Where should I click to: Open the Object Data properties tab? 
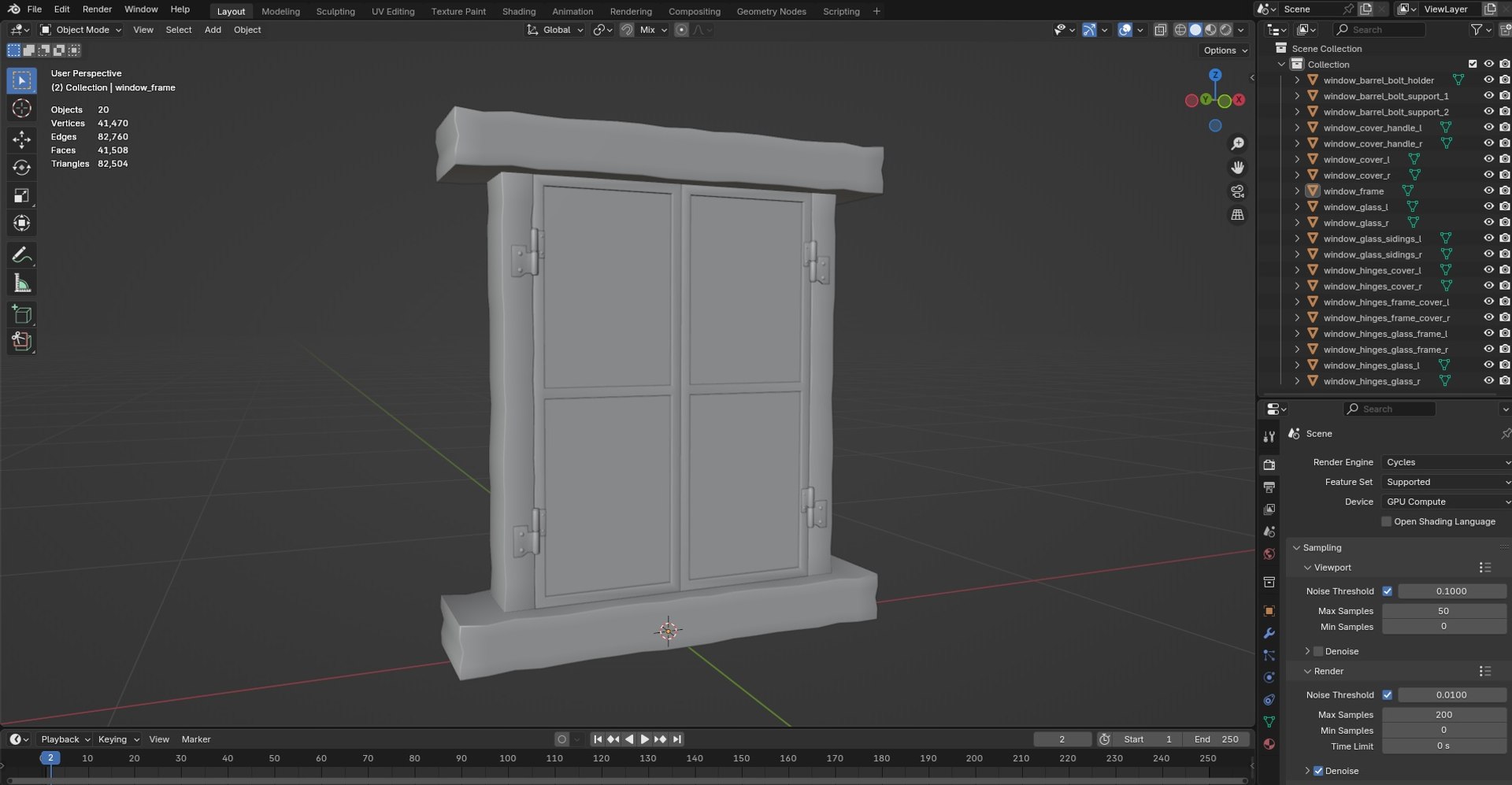point(1269,722)
